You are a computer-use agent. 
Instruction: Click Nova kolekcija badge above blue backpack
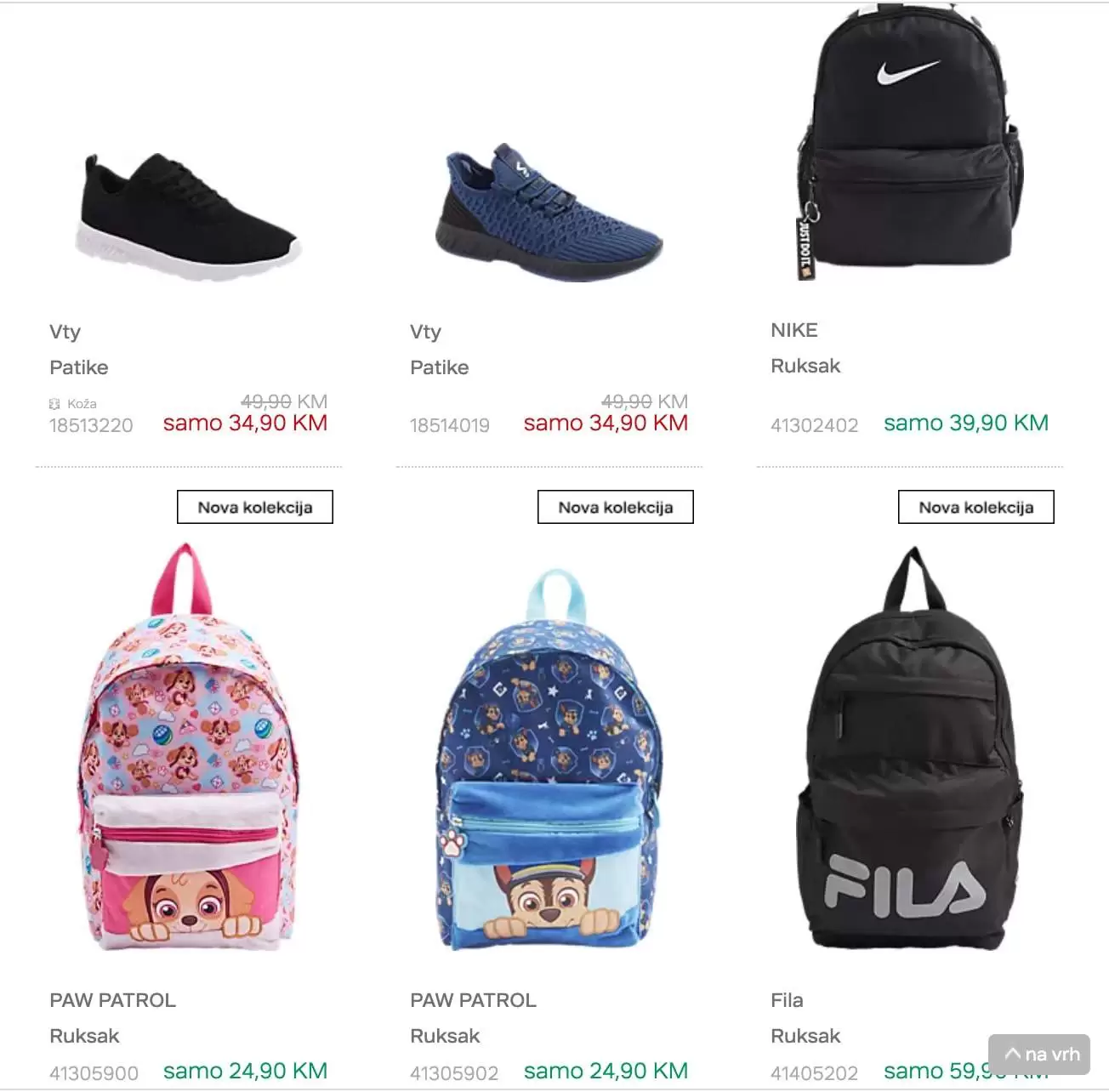(616, 507)
